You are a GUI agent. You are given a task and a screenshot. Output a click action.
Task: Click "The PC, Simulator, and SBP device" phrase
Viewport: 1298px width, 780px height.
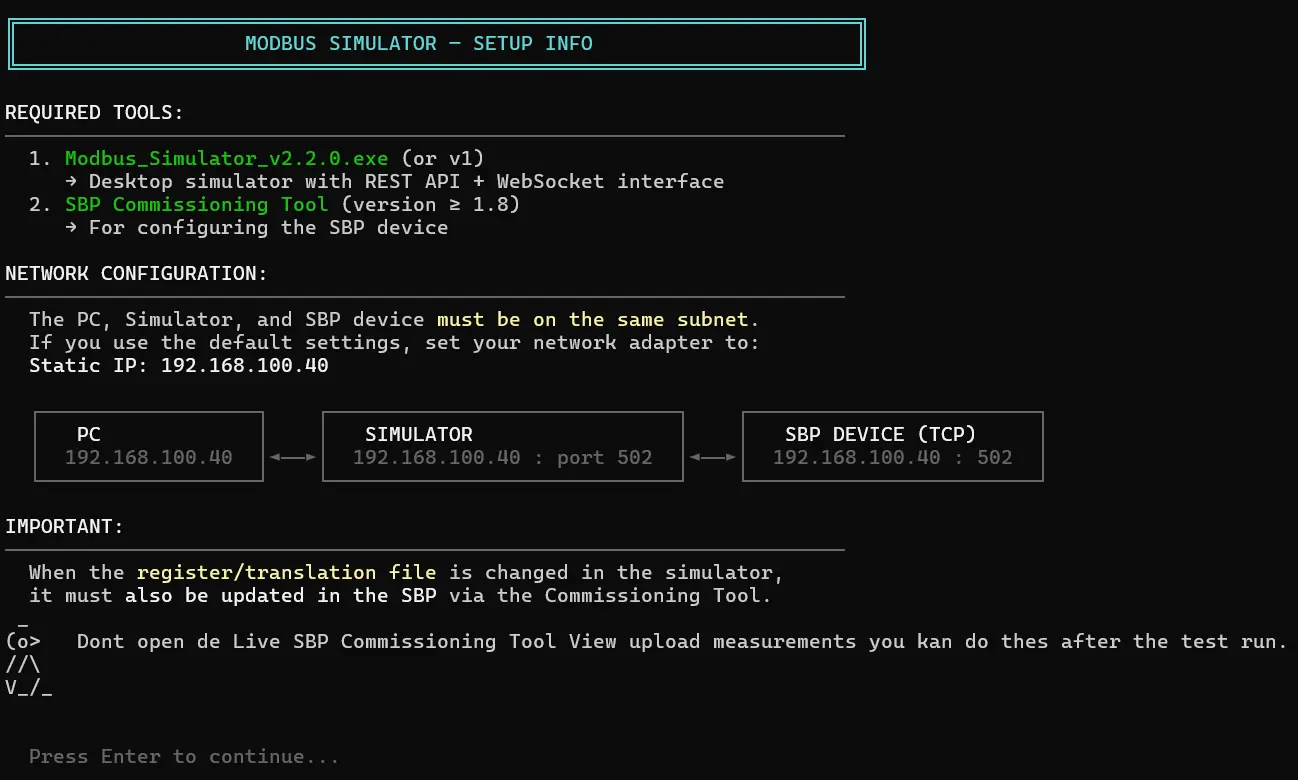click(229, 320)
